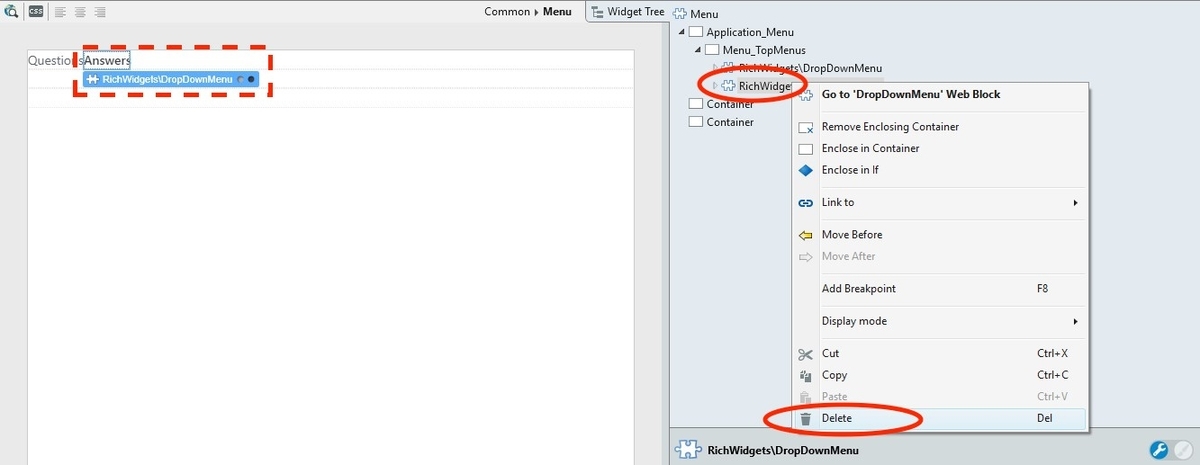Switch to the Widget Tree tab
Viewport: 1200px width, 465px height.
click(x=627, y=12)
